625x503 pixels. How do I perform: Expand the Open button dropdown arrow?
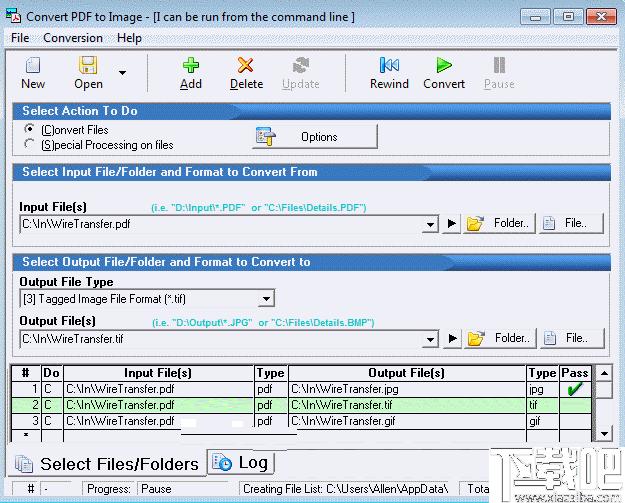(122, 73)
